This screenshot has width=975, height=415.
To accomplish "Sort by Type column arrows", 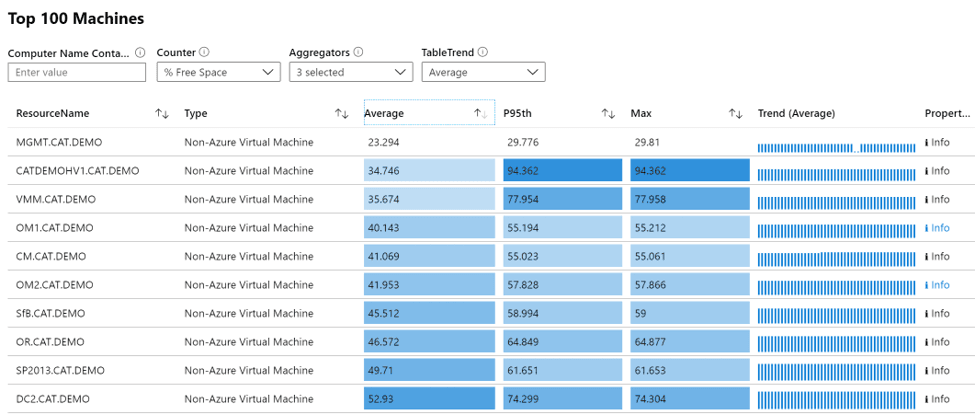I will click(341, 114).
